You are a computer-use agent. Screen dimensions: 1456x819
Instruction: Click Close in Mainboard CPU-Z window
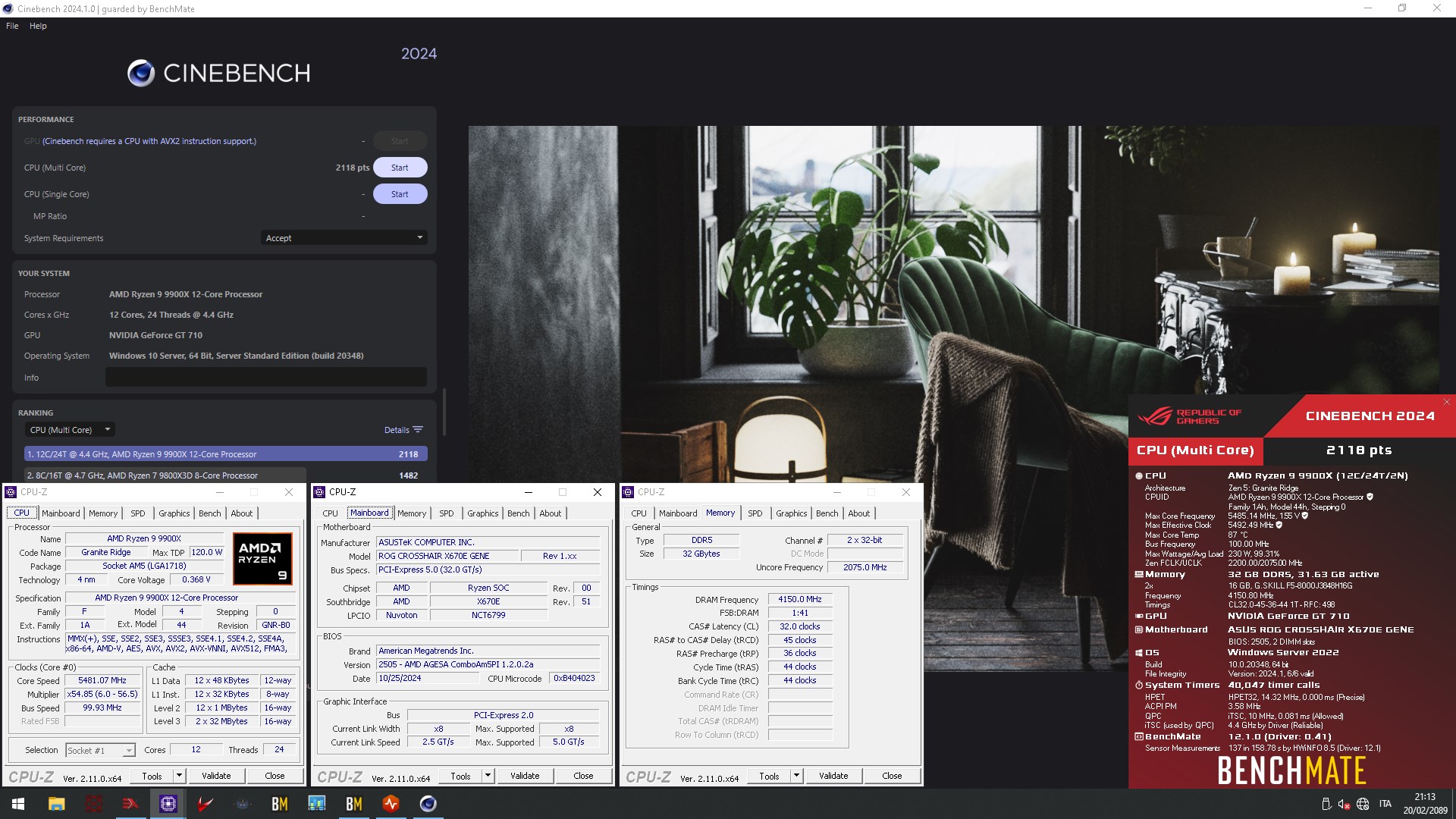click(x=583, y=776)
